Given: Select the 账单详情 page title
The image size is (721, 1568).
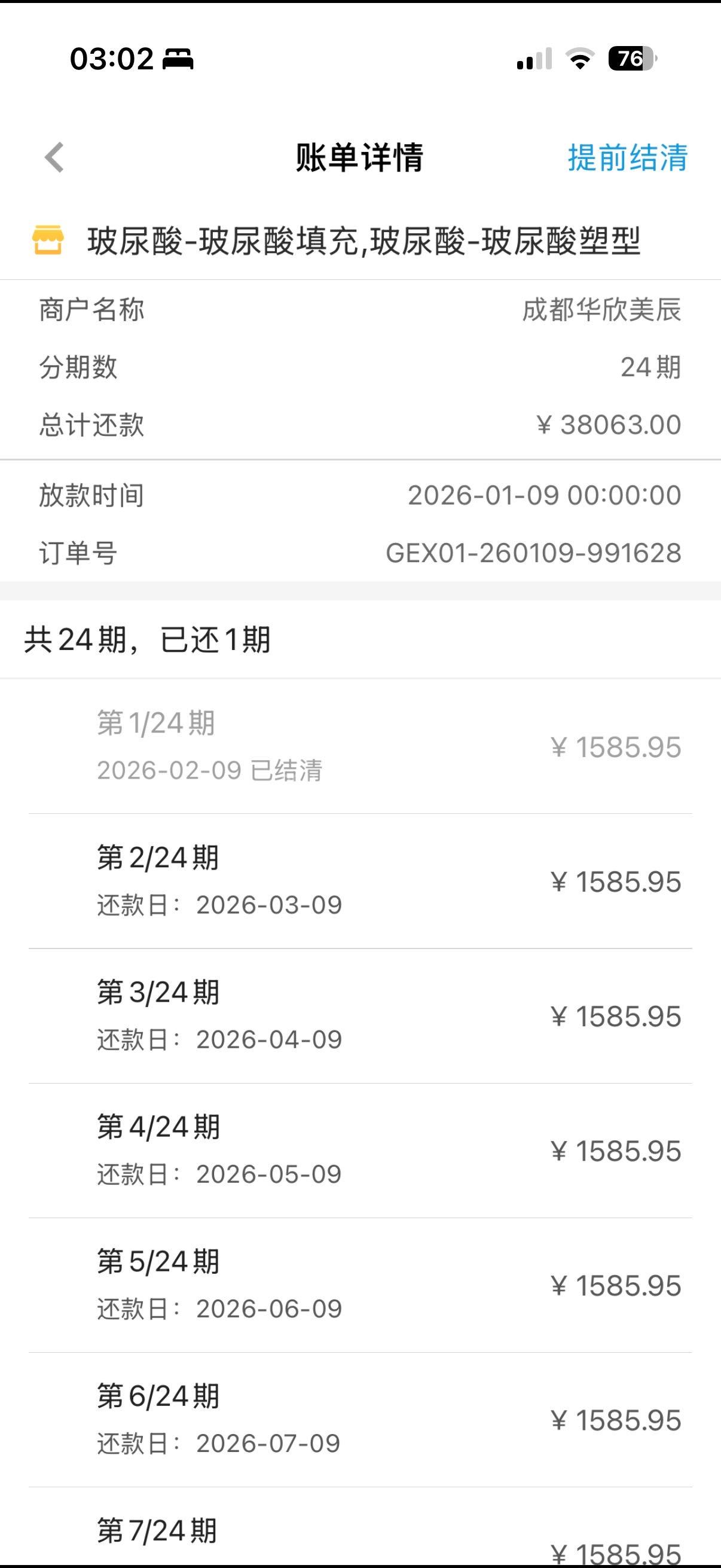Looking at the screenshot, I should (x=359, y=158).
